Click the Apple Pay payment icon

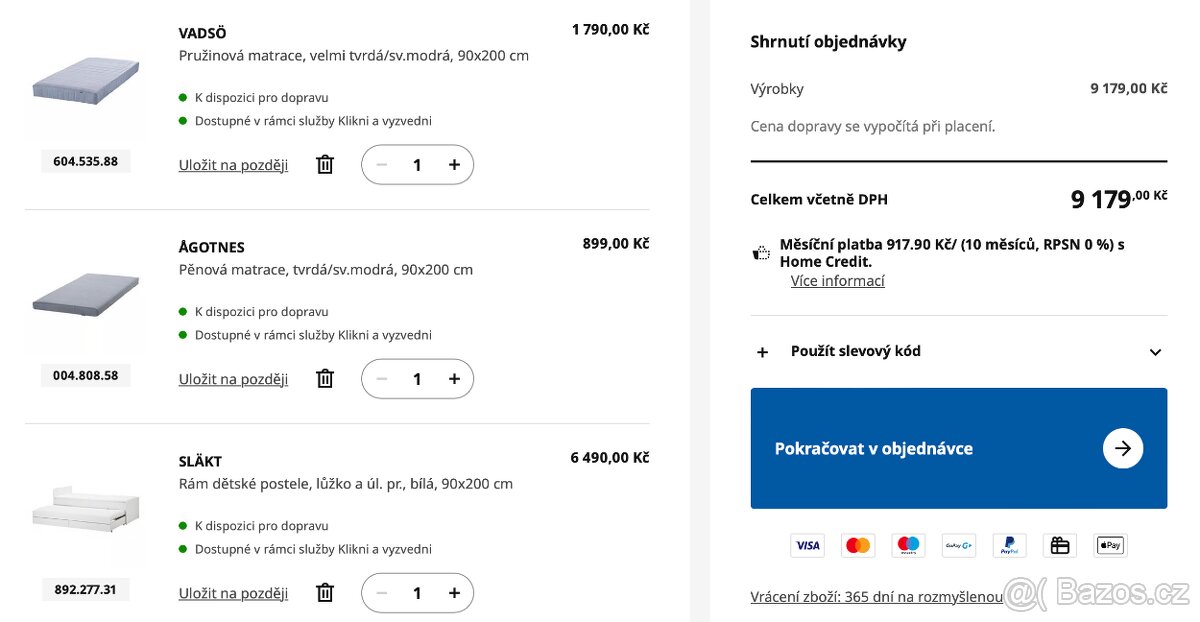tap(1110, 545)
